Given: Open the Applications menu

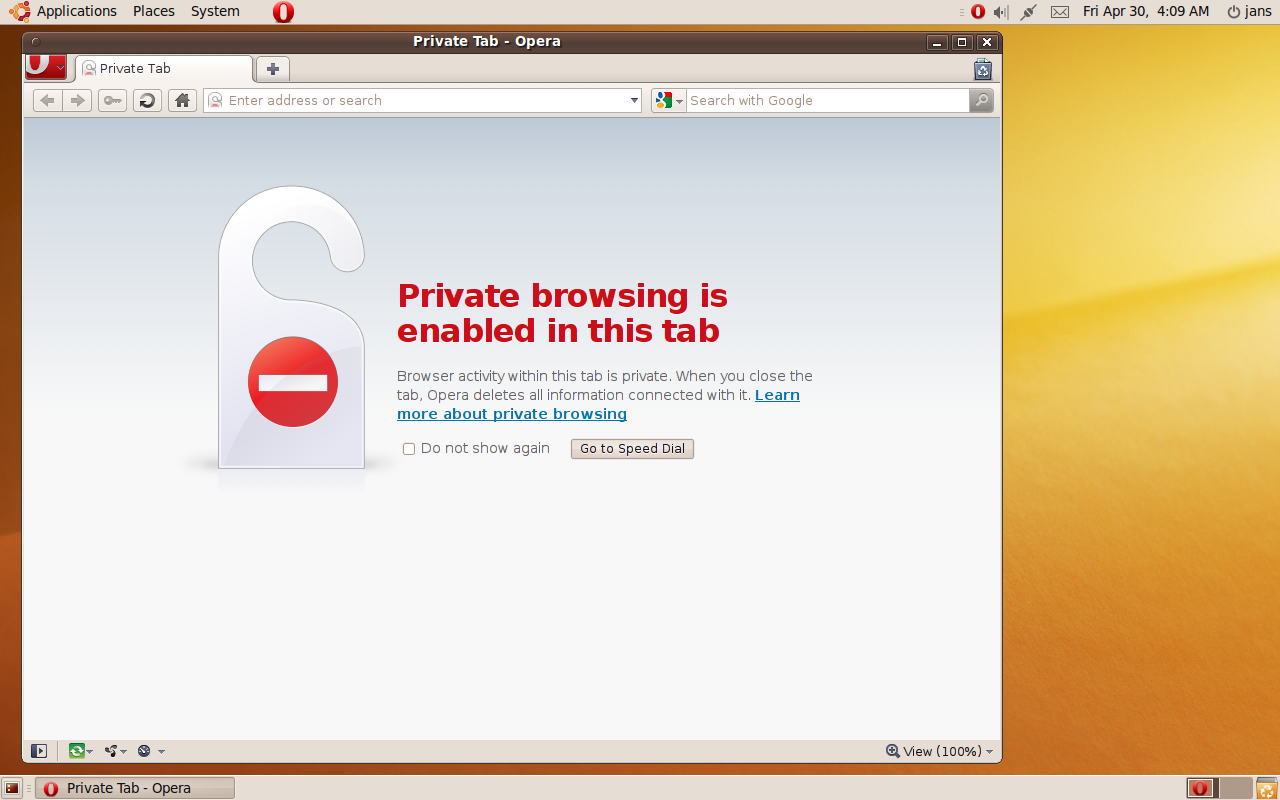Looking at the screenshot, I should pyautogui.click(x=65, y=11).
